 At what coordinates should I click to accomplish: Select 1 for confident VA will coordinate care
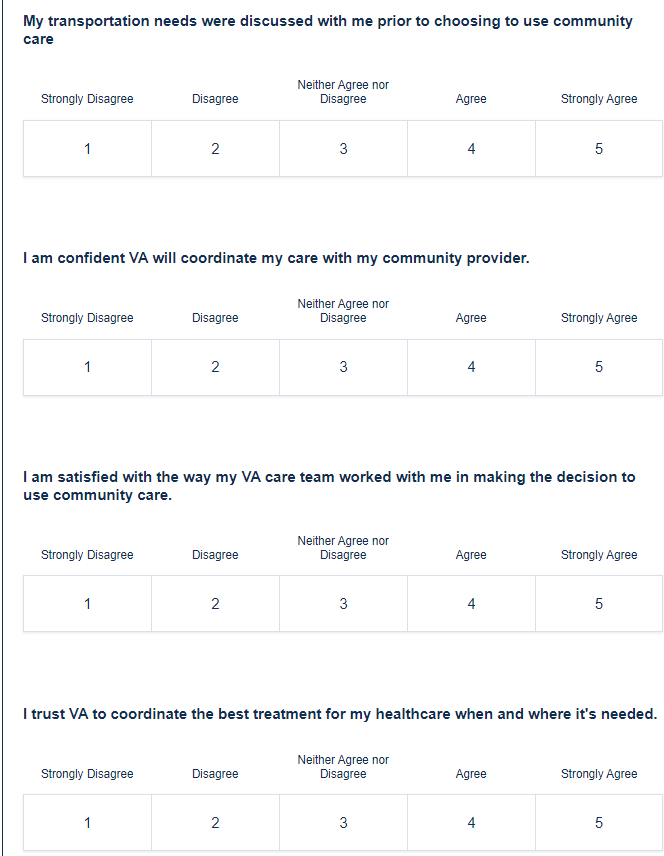point(87,367)
